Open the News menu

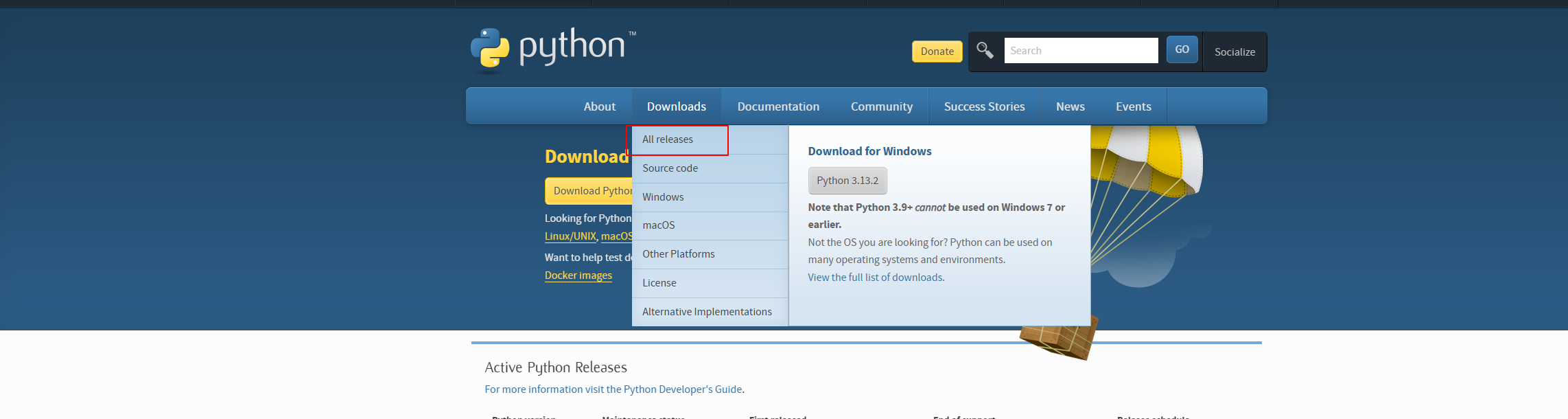pyautogui.click(x=1070, y=106)
